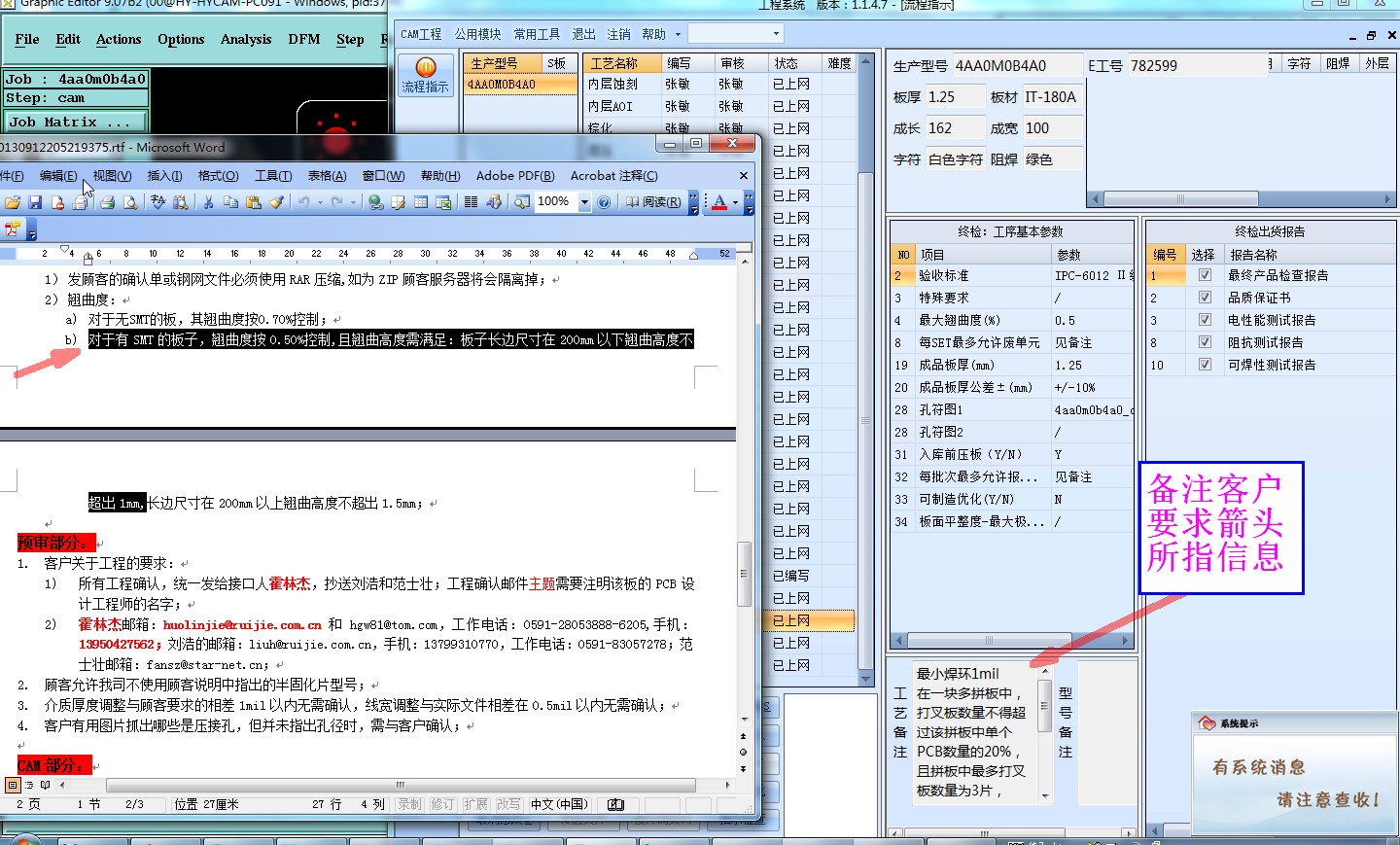
Task: Click the Adobe PDF convert icon
Action: (13, 229)
